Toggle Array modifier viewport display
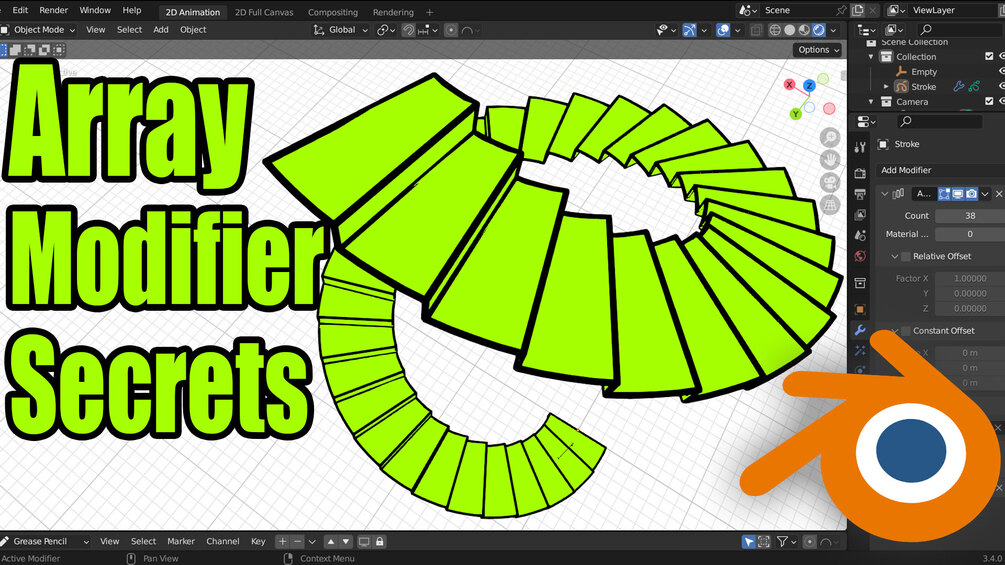1005x565 pixels. pos(958,193)
